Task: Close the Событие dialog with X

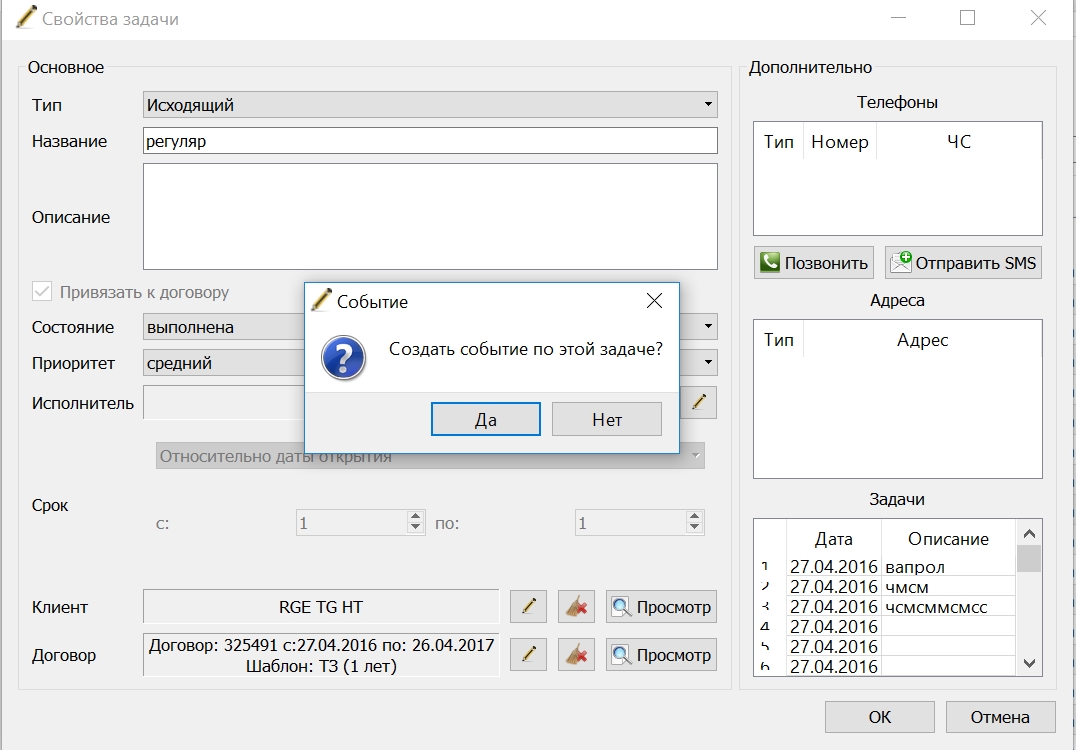Action: tap(655, 301)
